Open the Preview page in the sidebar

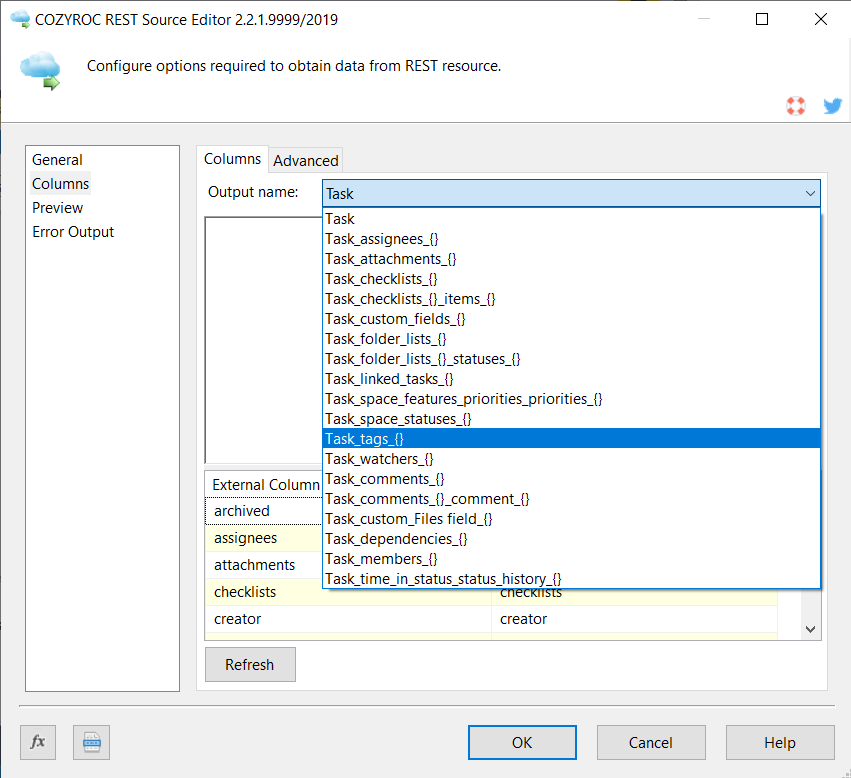point(57,207)
